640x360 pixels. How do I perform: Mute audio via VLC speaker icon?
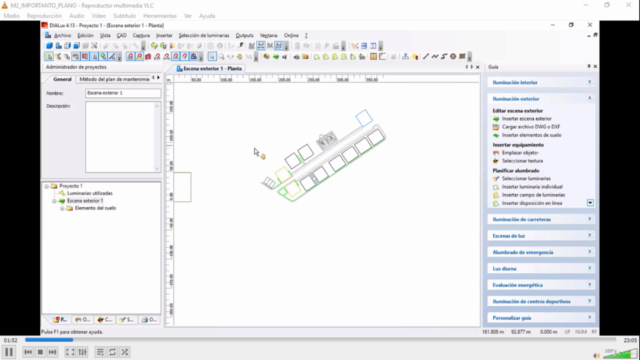597,356
